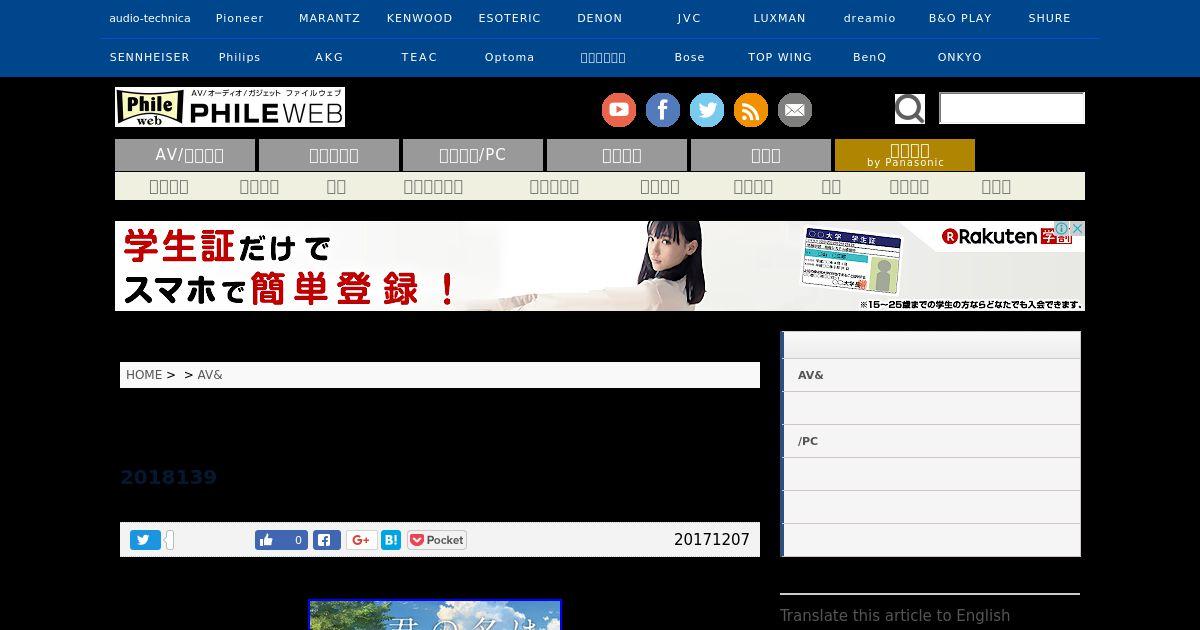Open the TOP WING brand link

780,57
